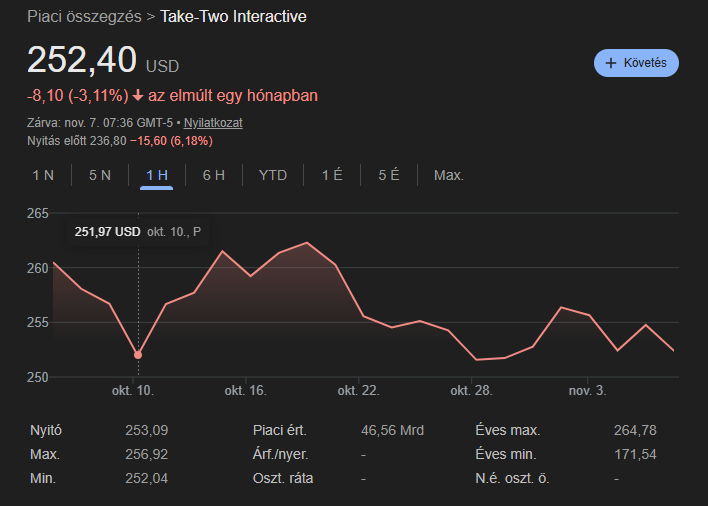This screenshot has width=708, height=506.
Task: Click the Követés follow button
Action: (x=636, y=63)
